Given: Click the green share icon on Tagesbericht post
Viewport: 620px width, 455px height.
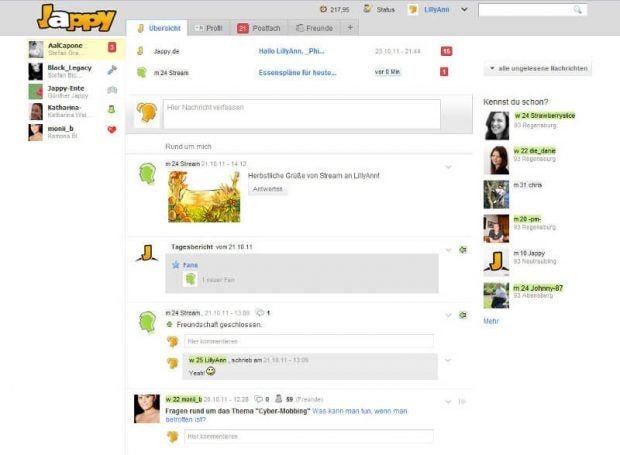Looking at the screenshot, I should 463,248.
